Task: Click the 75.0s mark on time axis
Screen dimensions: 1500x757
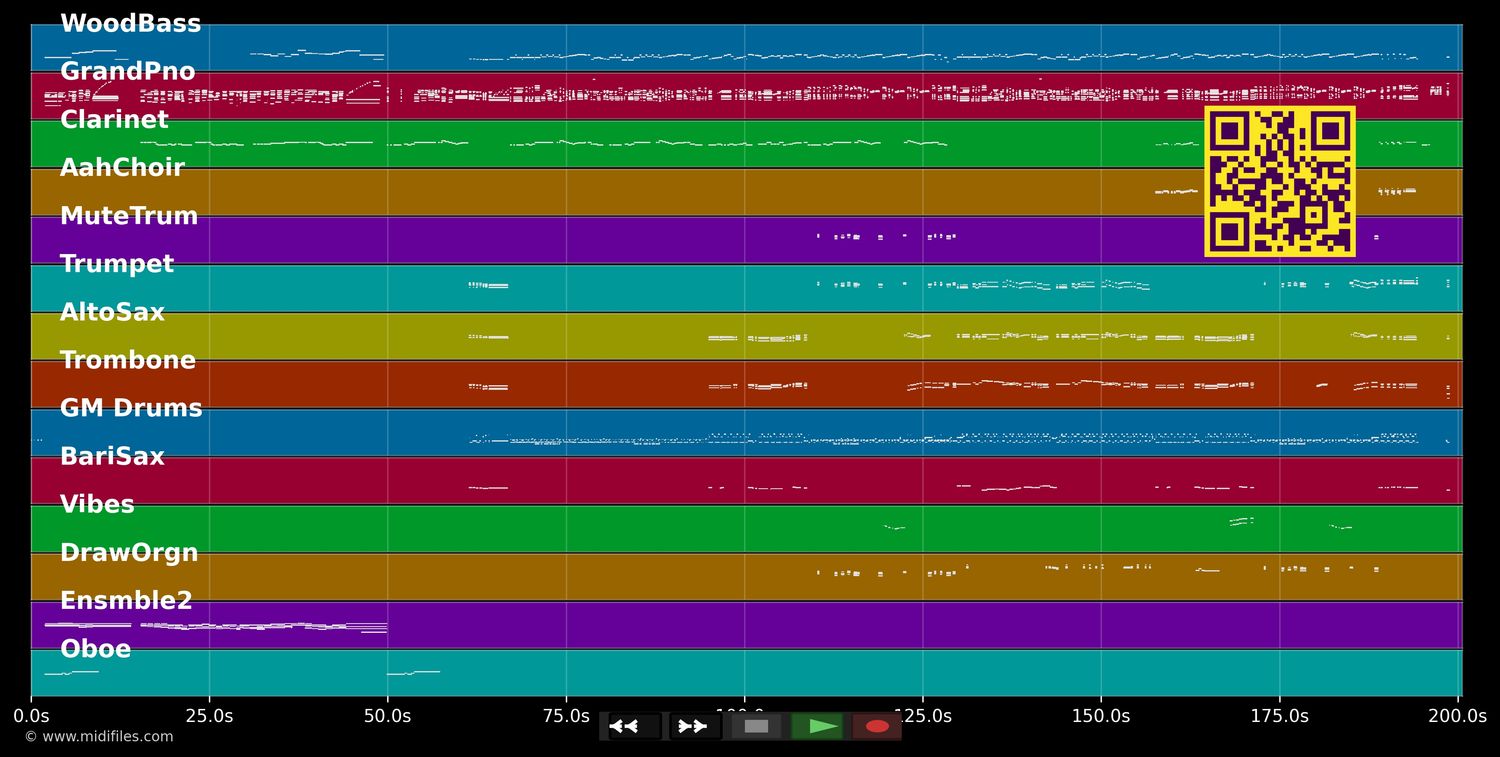Action: click(x=566, y=716)
